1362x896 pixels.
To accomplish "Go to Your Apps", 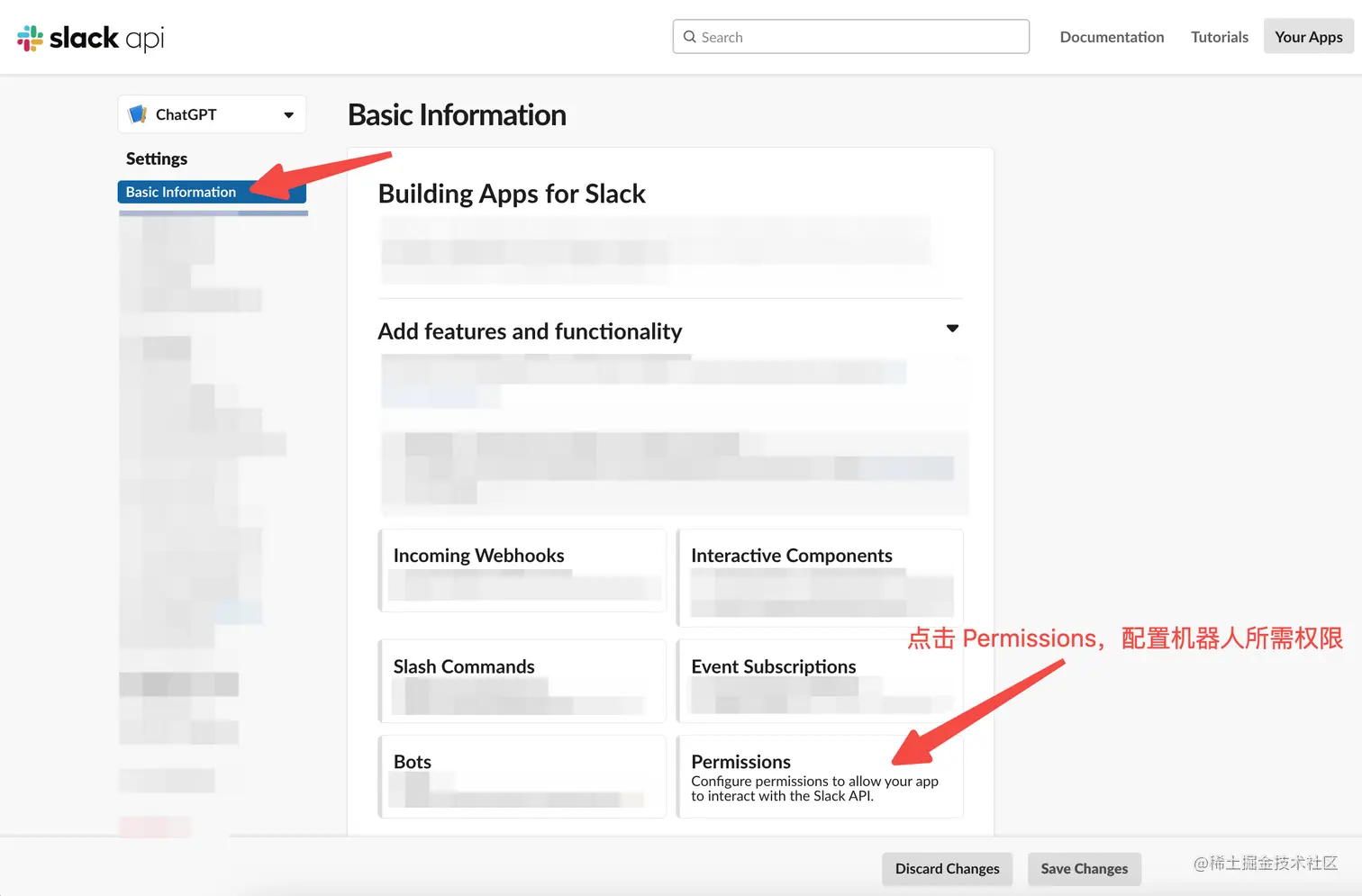I will point(1308,37).
